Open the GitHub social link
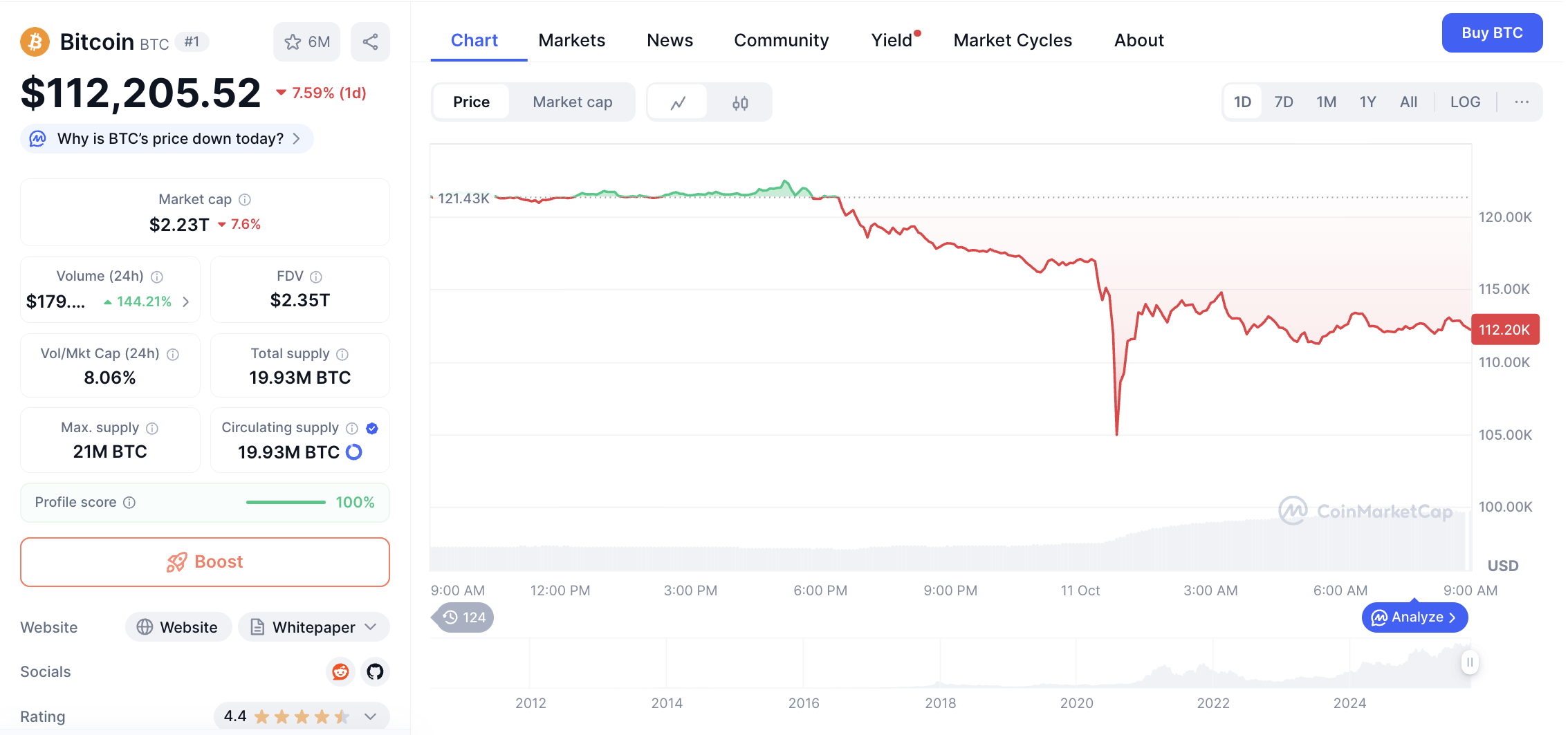1568x735 pixels. click(x=375, y=671)
